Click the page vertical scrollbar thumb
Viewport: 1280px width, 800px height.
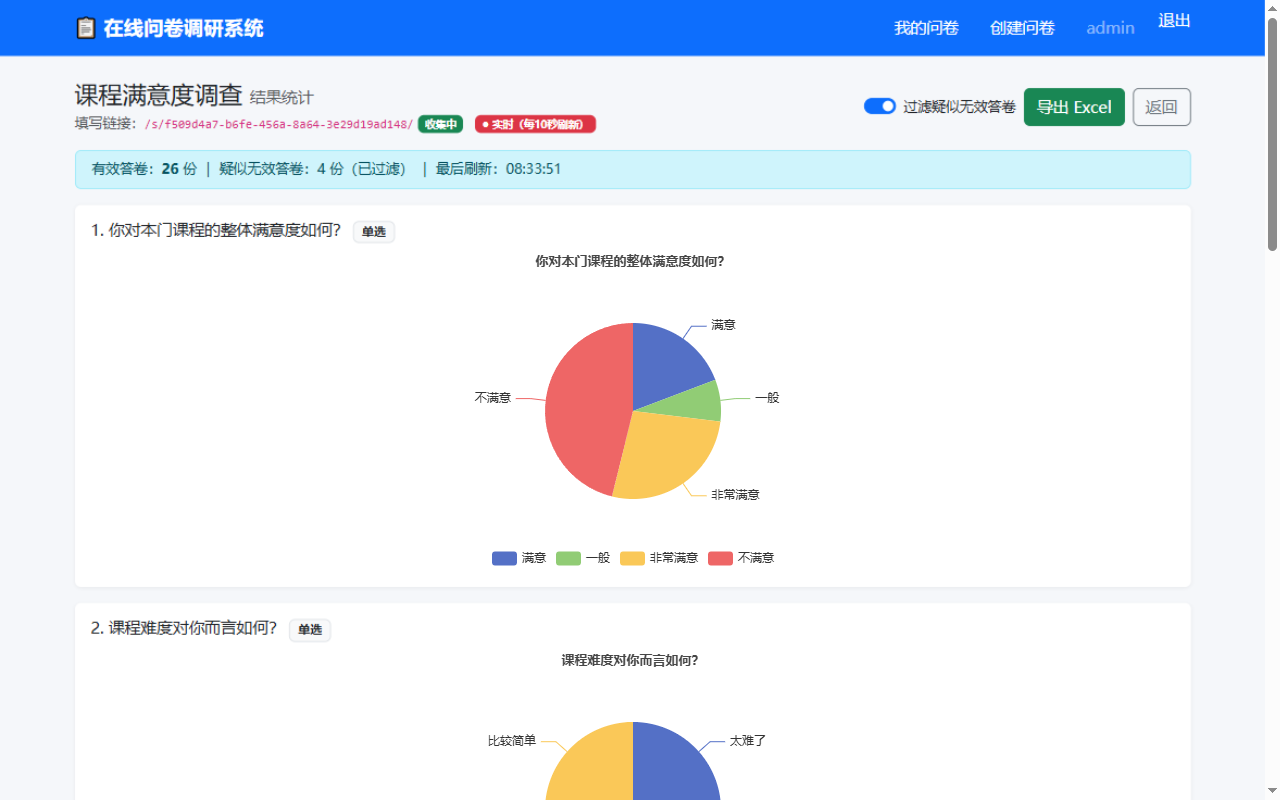click(1272, 133)
